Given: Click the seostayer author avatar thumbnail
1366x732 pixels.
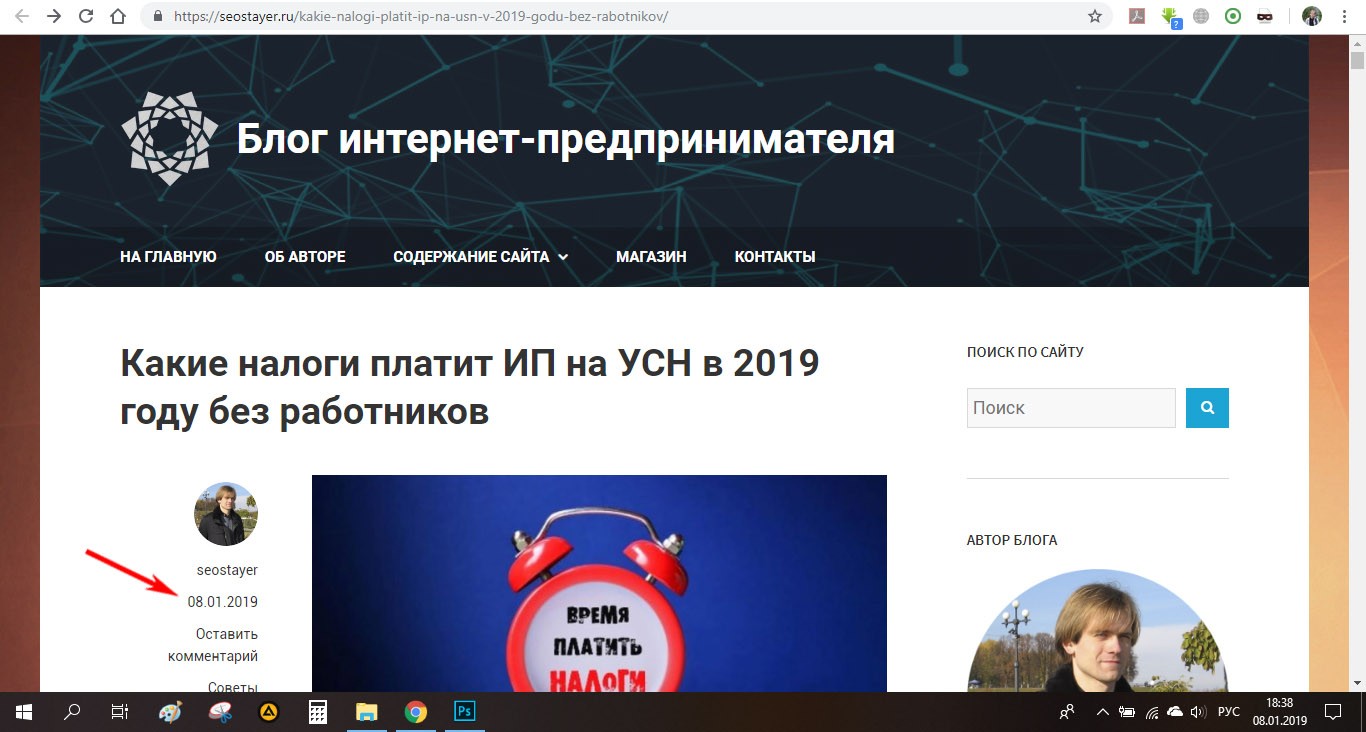Looking at the screenshot, I should coord(226,514).
